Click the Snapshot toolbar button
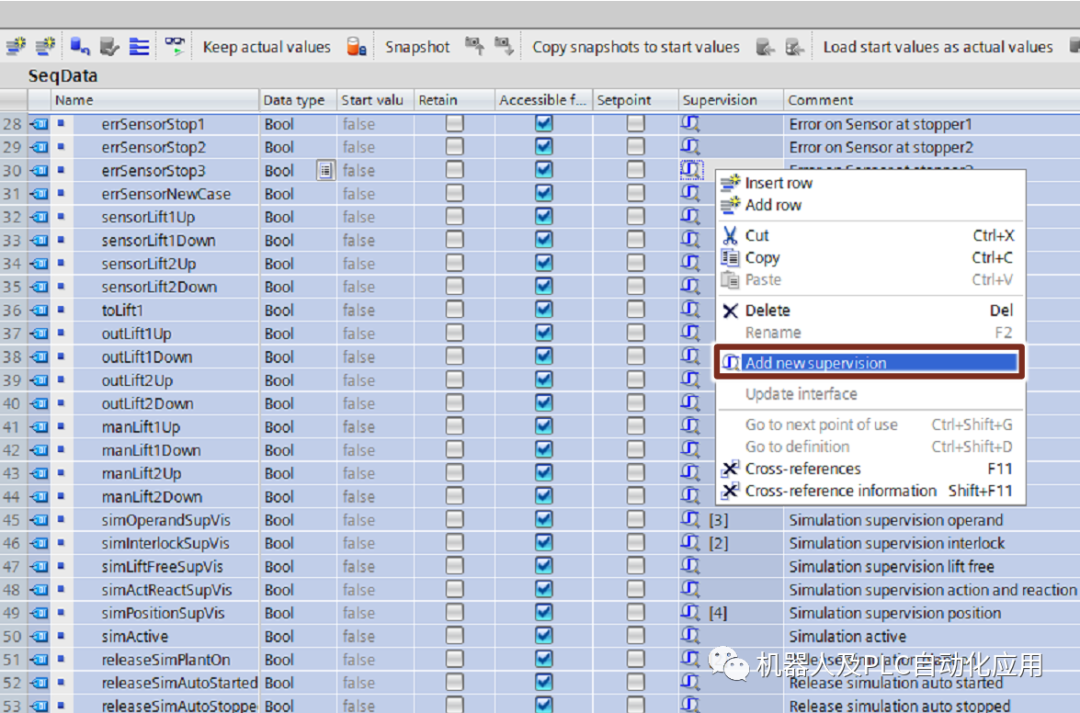 pos(417,47)
